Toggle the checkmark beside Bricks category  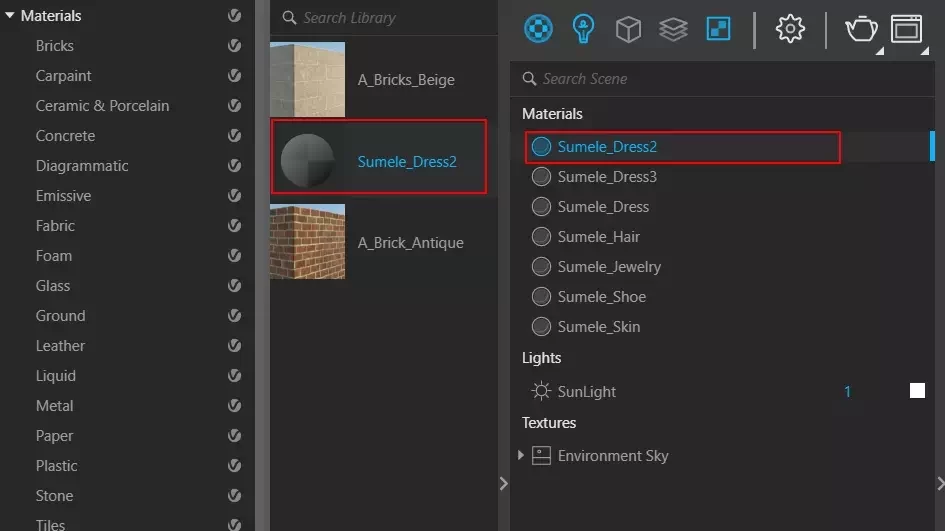tap(234, 46)
